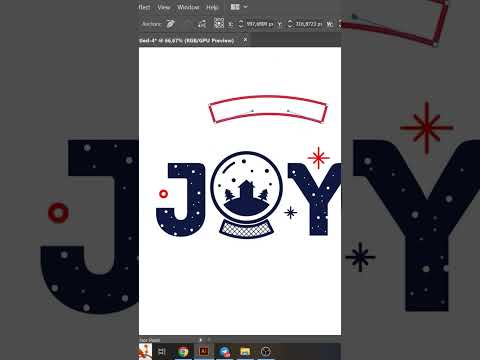Click the Y coordinate stepper
The image size is (480, 360).
(x=290, y=24)
